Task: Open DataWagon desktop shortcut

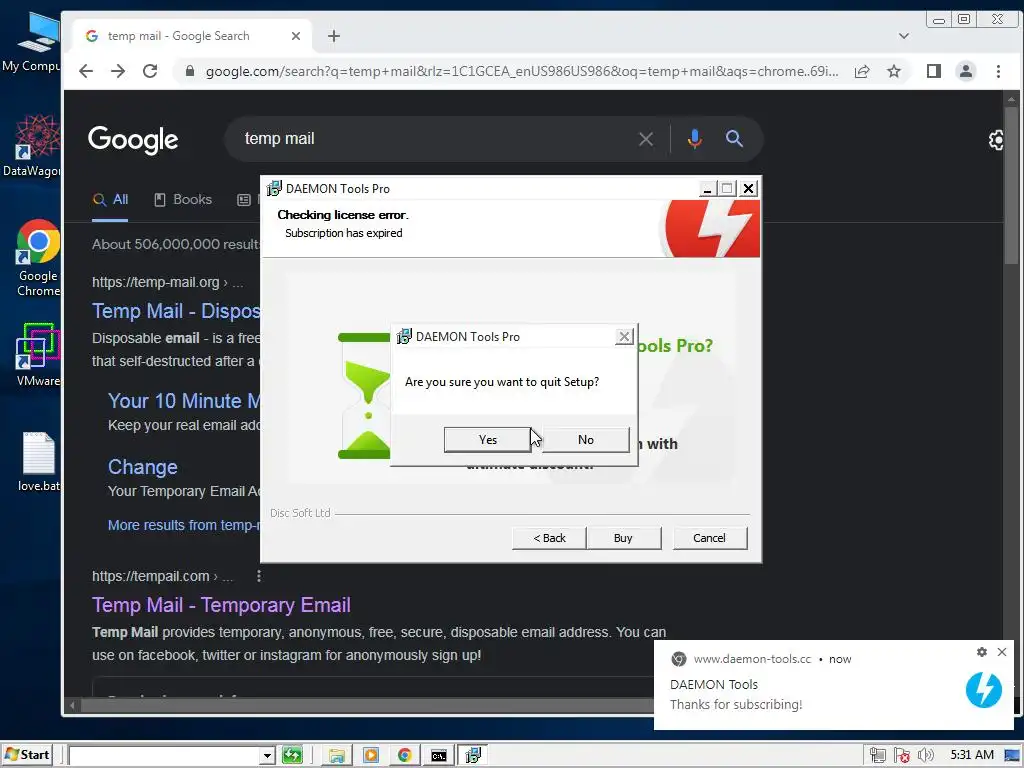Action: 33,145
